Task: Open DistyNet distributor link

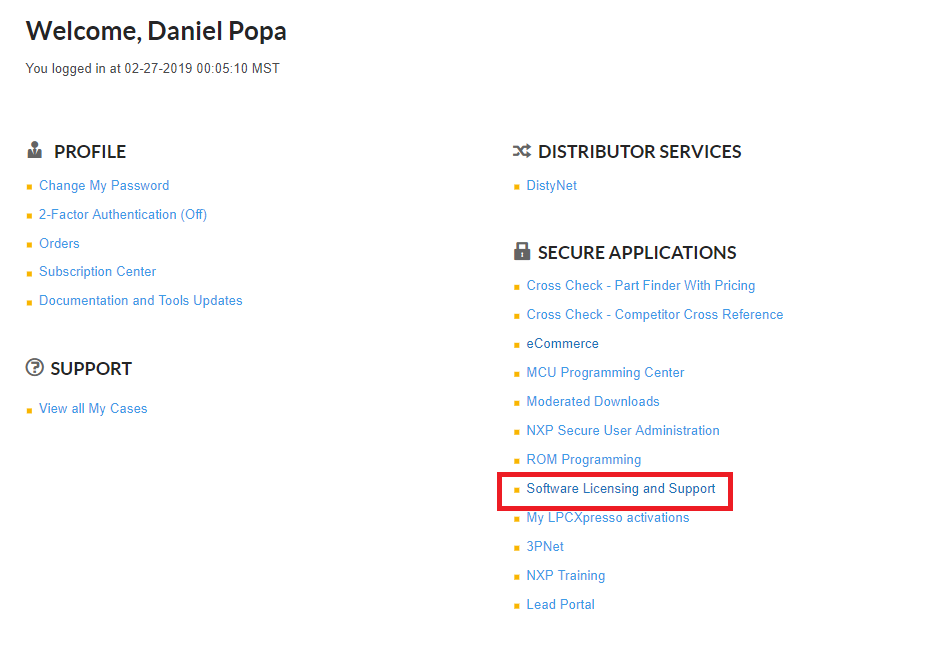Action: click(x=551, y=186)
